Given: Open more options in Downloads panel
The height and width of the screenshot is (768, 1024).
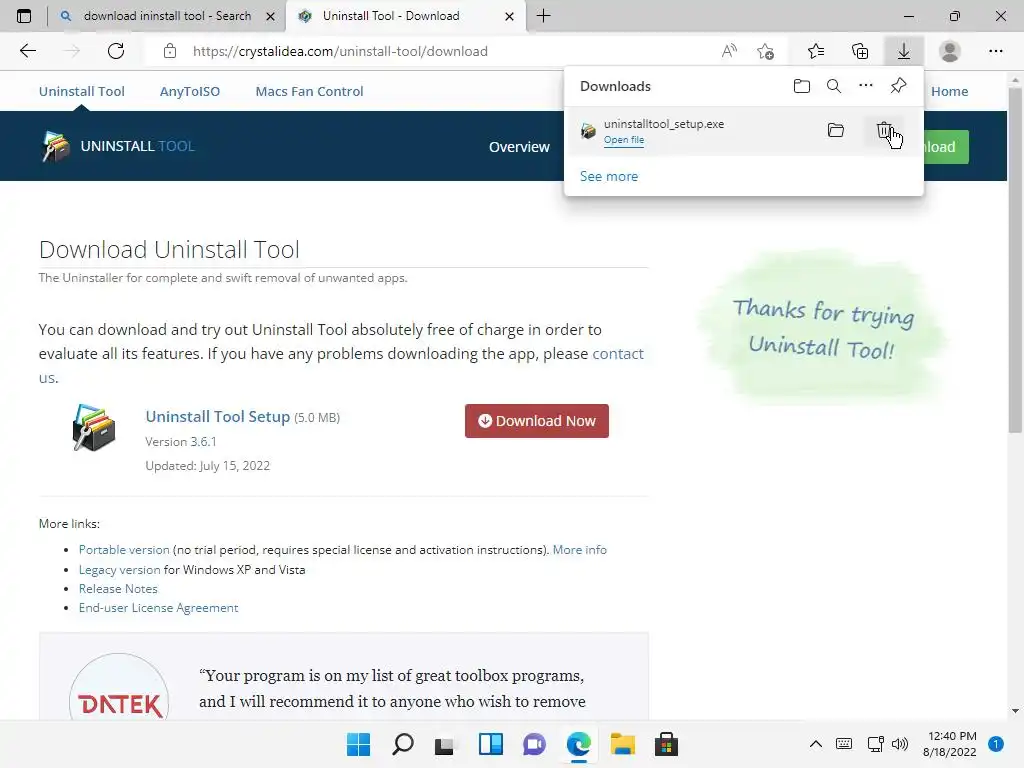Looking at the screenshot, I should (865, 86).
